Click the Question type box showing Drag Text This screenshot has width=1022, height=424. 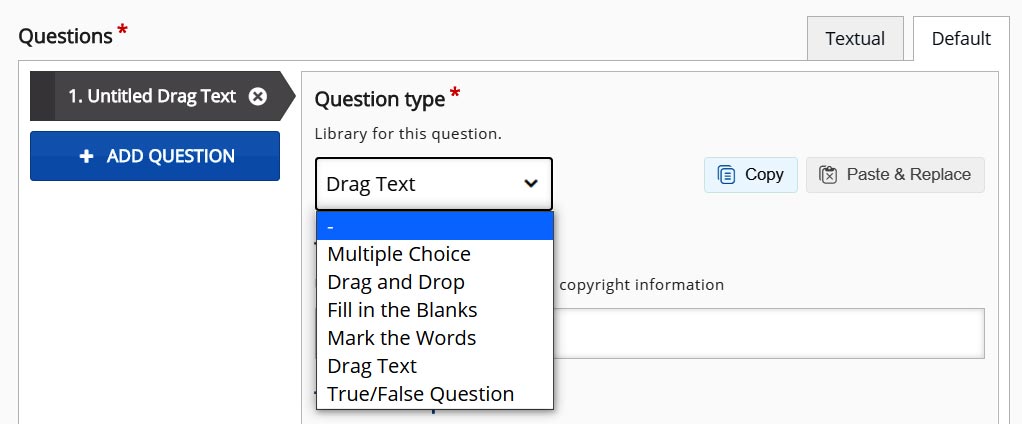point(420,184)
